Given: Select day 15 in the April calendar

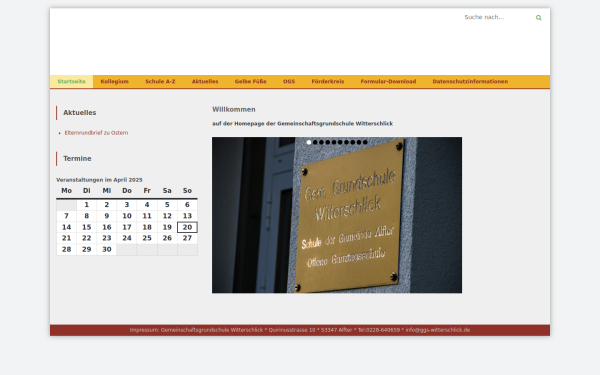Looking at the screenshot, I should tap(87, 227).
